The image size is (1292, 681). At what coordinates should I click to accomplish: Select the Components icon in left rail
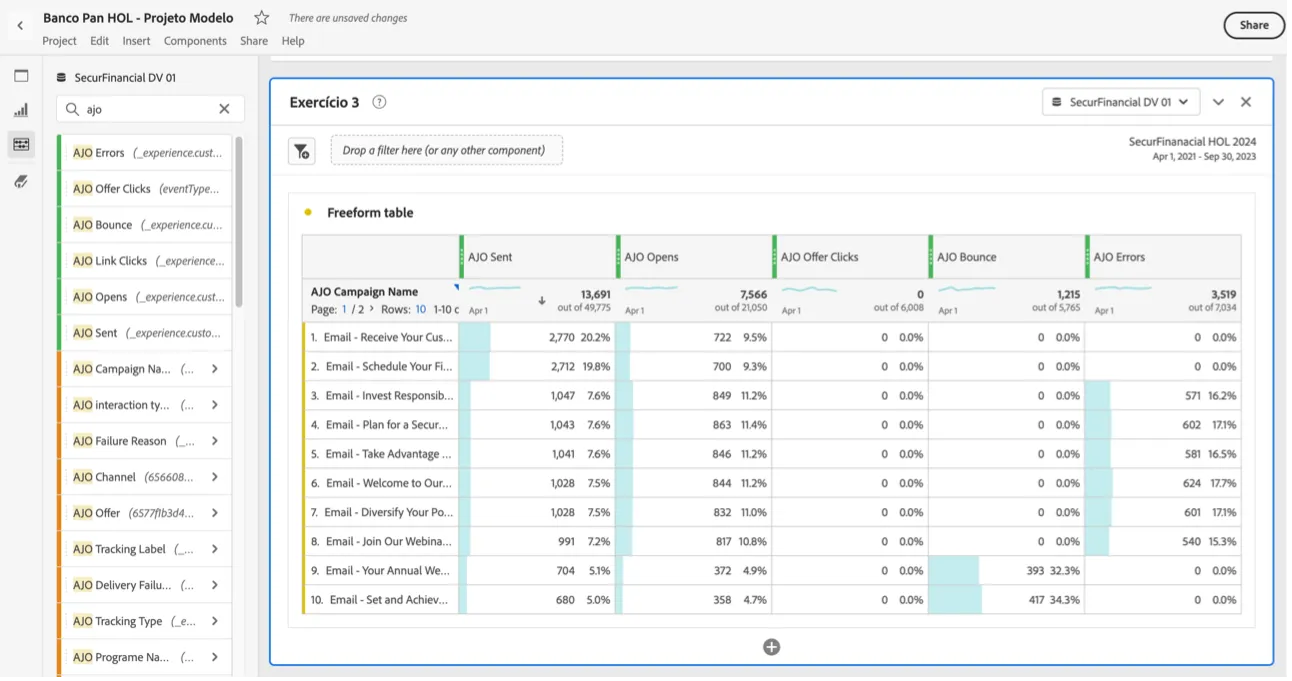click(21, 145)
